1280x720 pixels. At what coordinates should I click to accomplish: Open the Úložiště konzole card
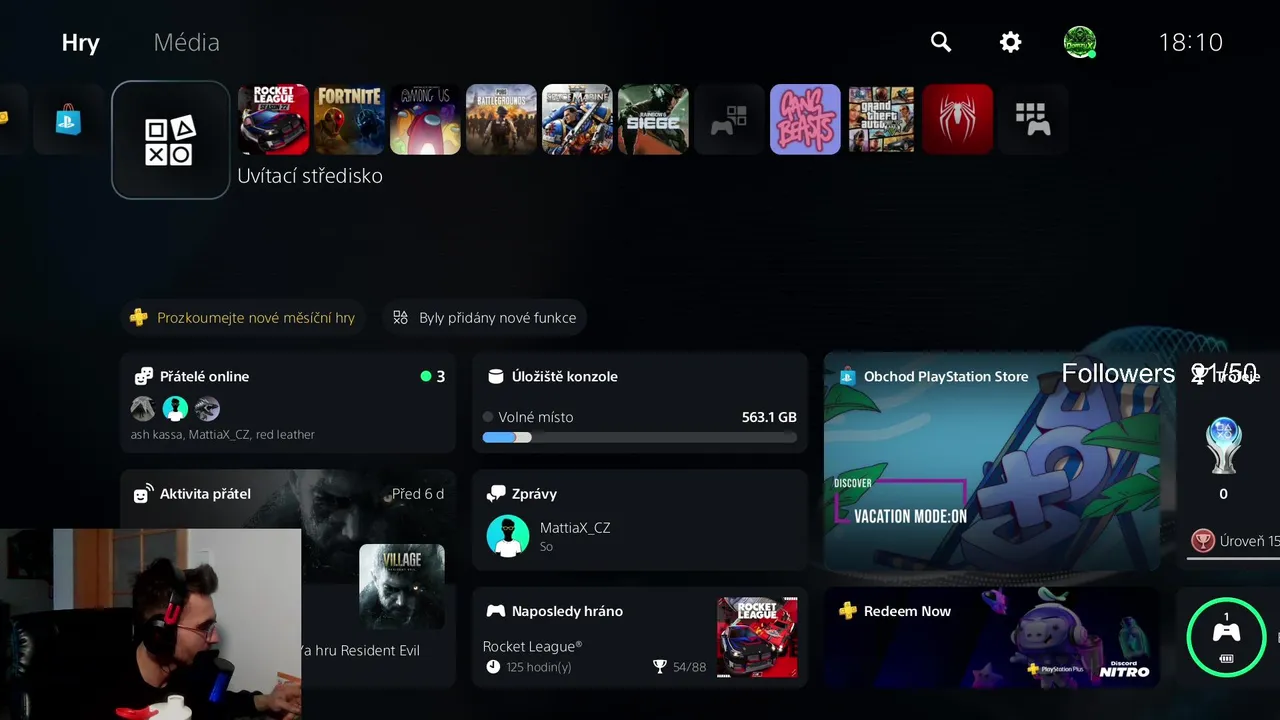coord(640,403)
